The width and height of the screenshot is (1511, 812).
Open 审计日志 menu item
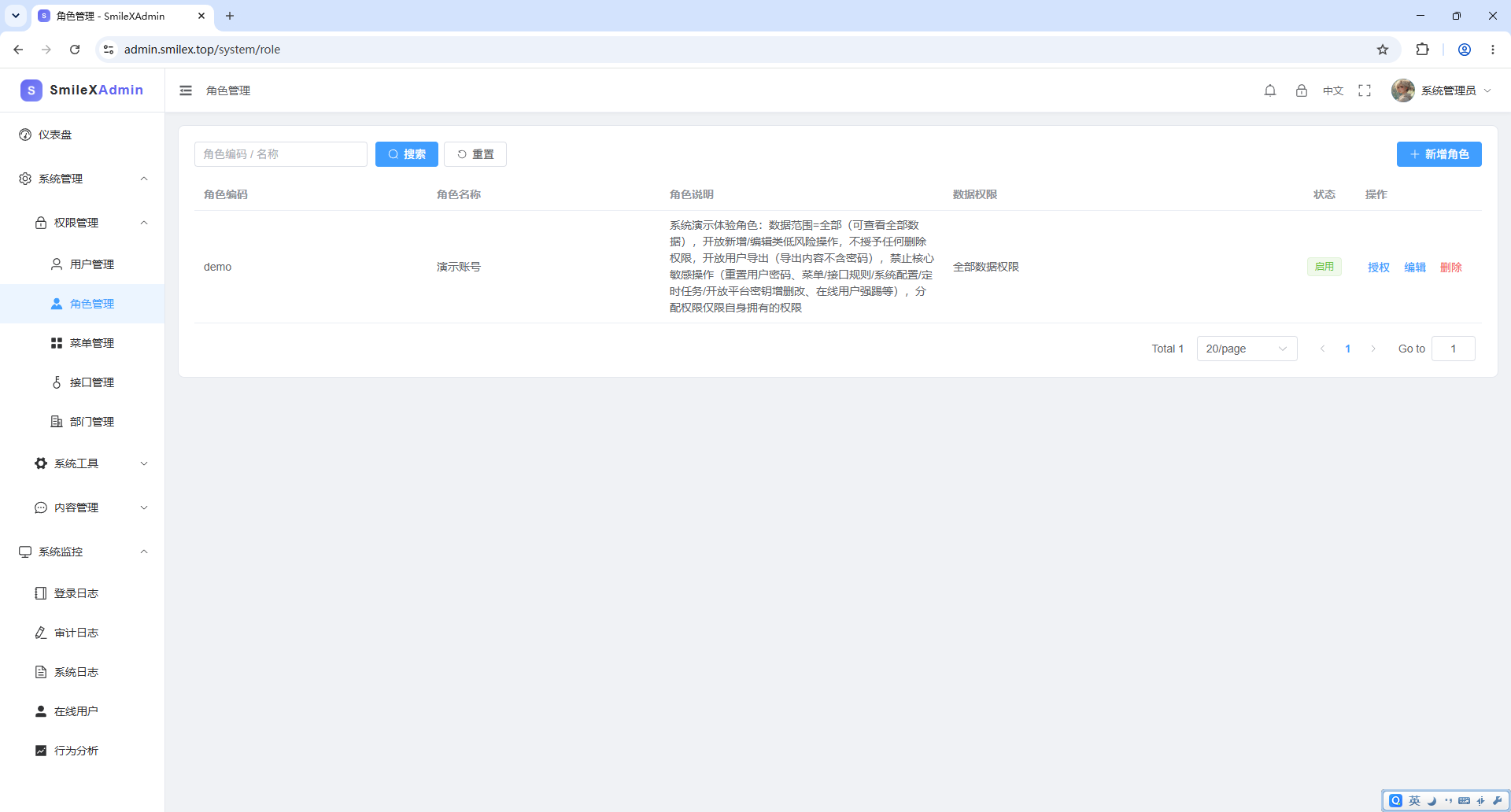83,633
